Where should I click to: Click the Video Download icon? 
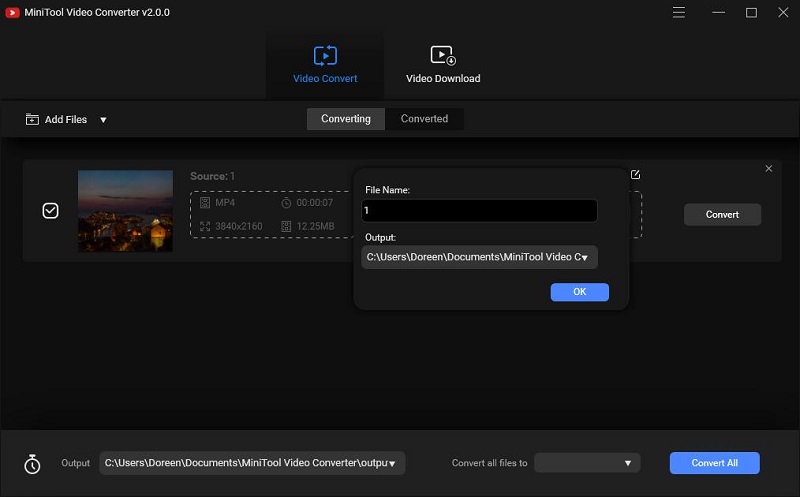coord(443,56)
